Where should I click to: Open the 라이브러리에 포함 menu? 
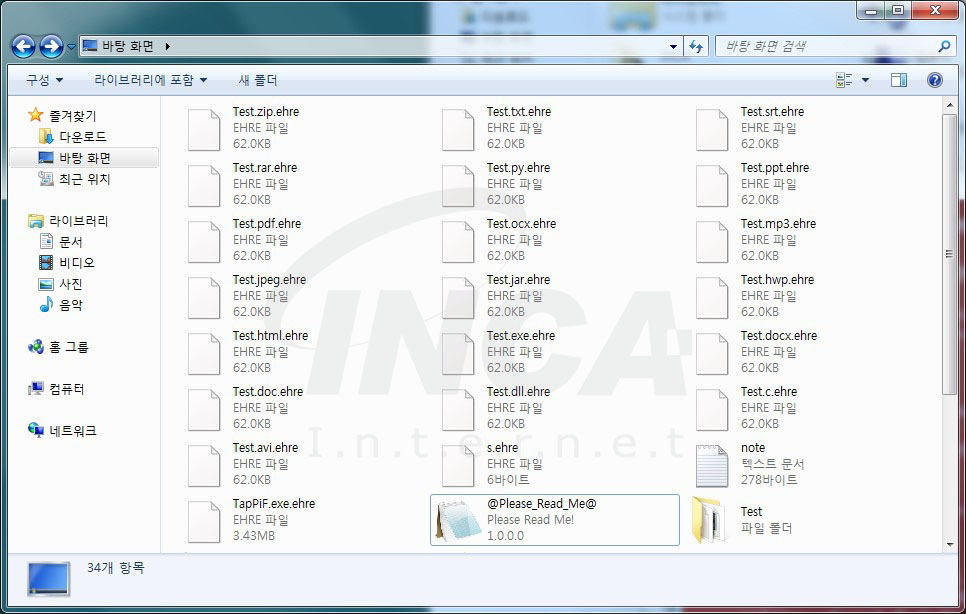pos(150,80)
